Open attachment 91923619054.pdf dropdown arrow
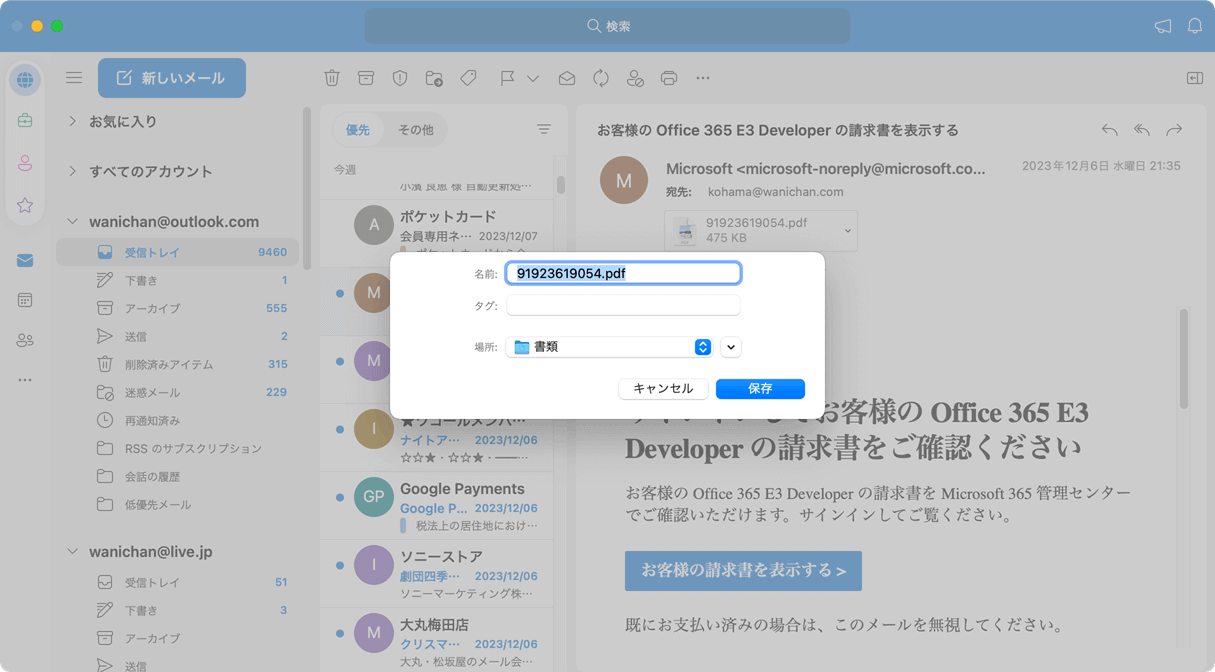 [x=847, y=231]
